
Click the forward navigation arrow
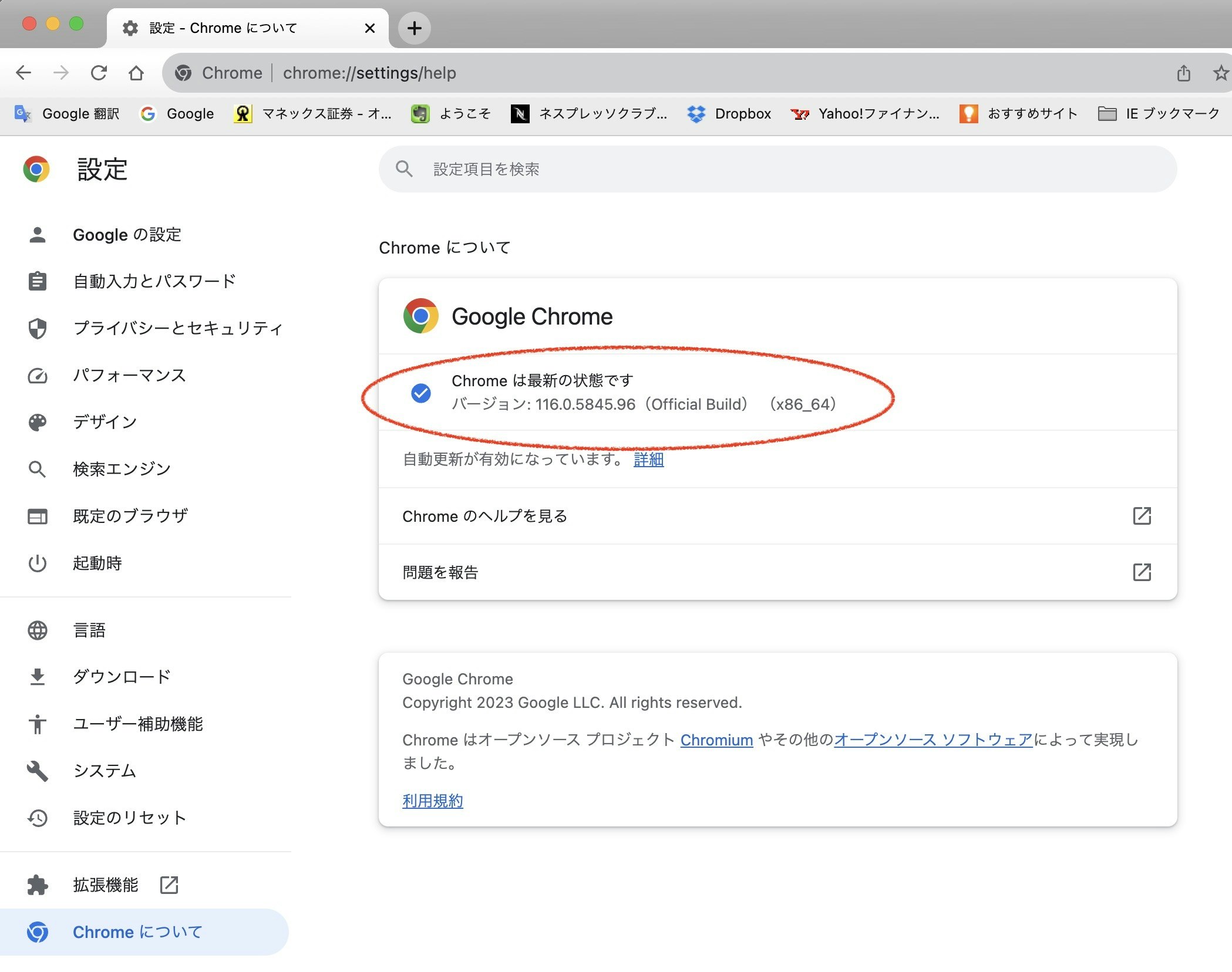61,73
